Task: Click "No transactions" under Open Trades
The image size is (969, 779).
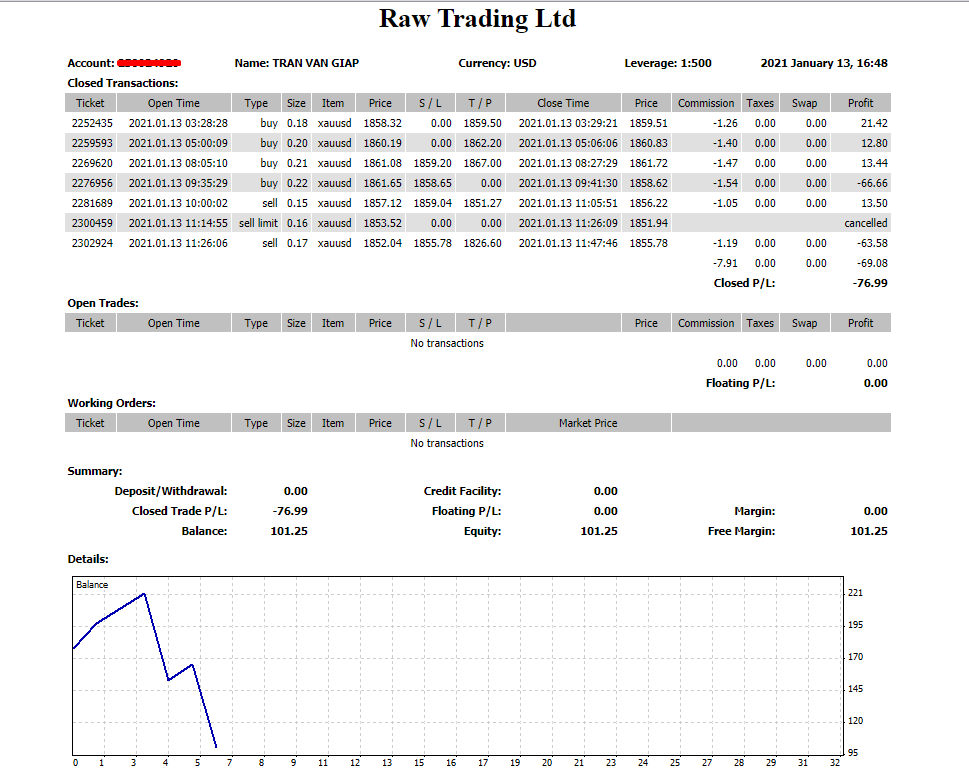Action: (447, 343)
